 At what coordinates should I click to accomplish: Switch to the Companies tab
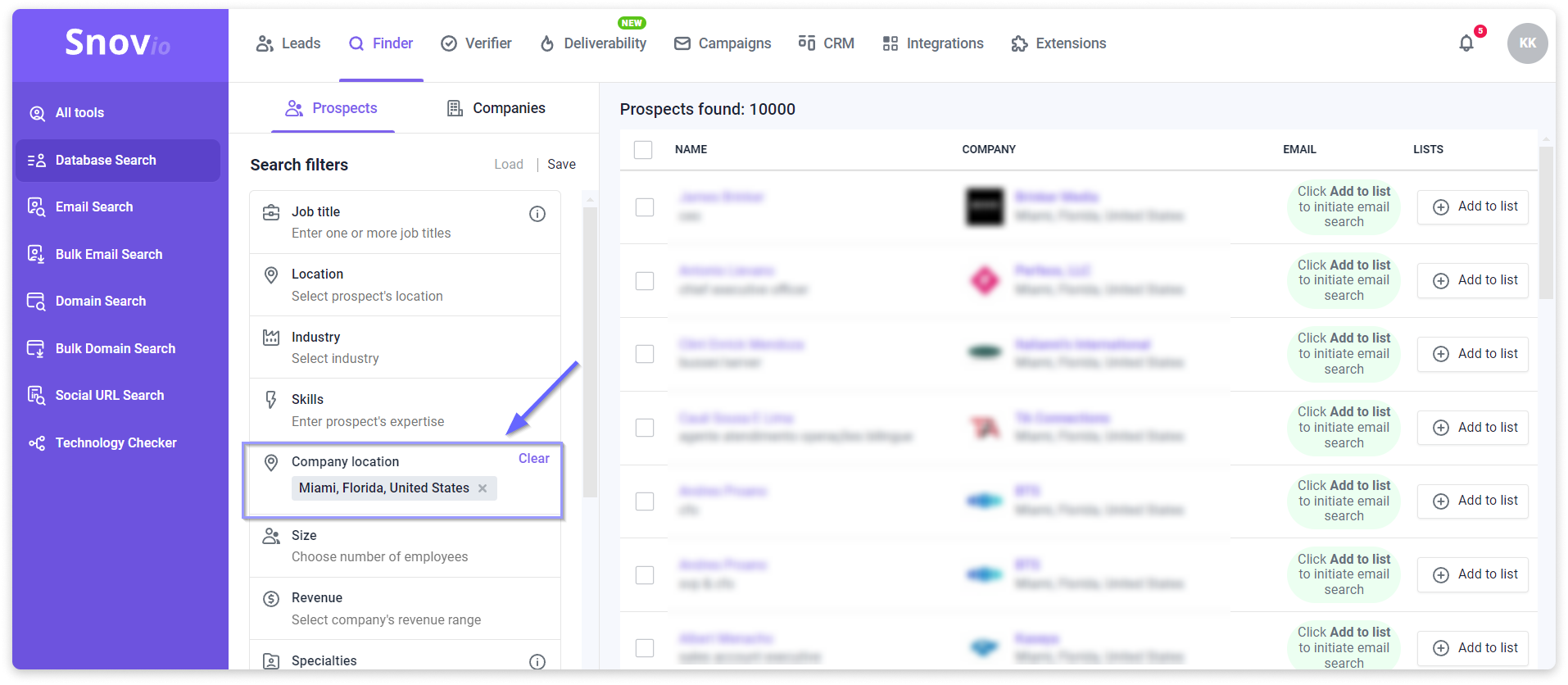(x=496, y=108)
